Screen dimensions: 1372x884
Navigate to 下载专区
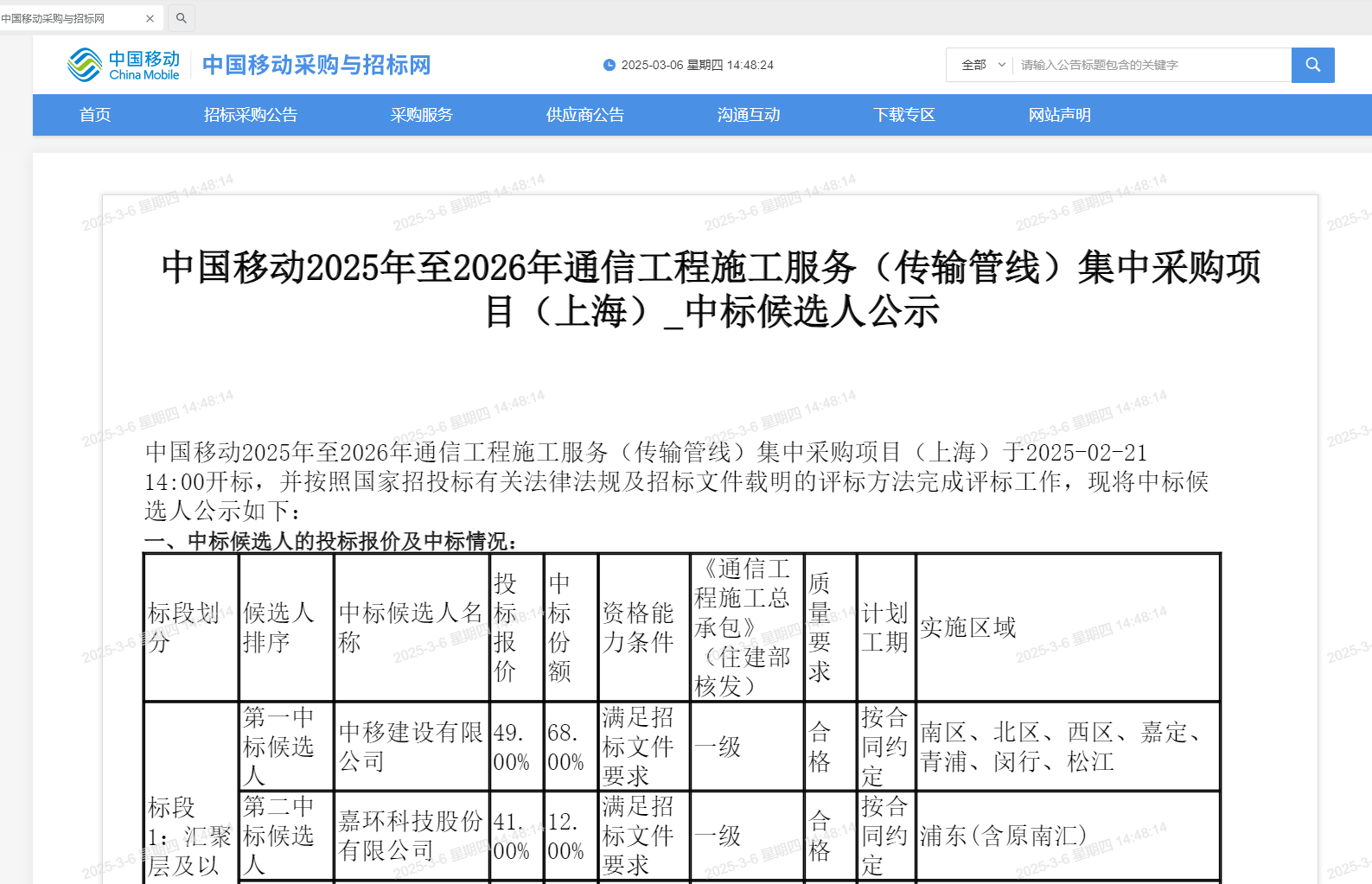point(904,115)
